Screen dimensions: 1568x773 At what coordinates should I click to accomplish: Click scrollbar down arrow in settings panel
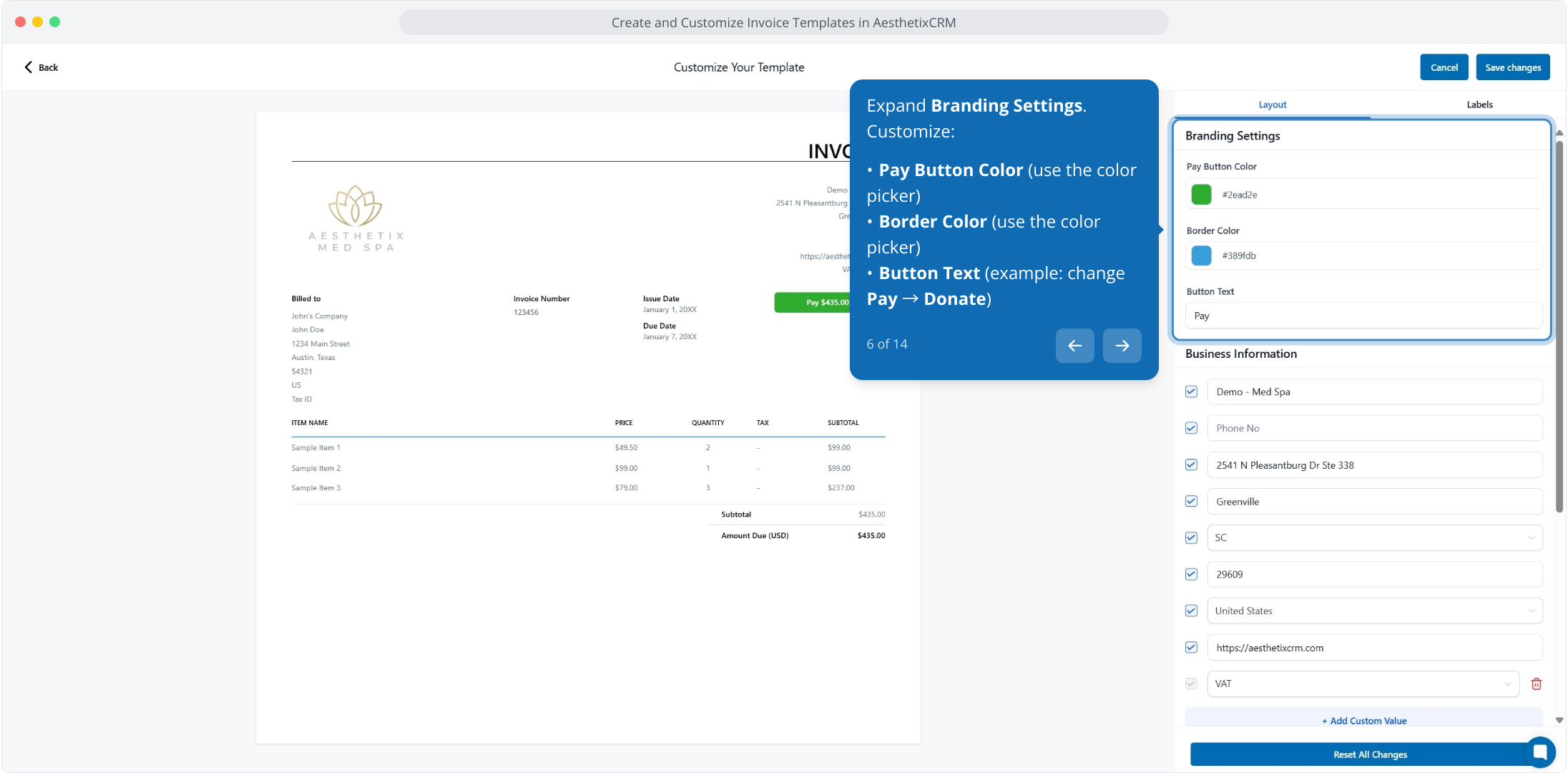point(1559,720)
